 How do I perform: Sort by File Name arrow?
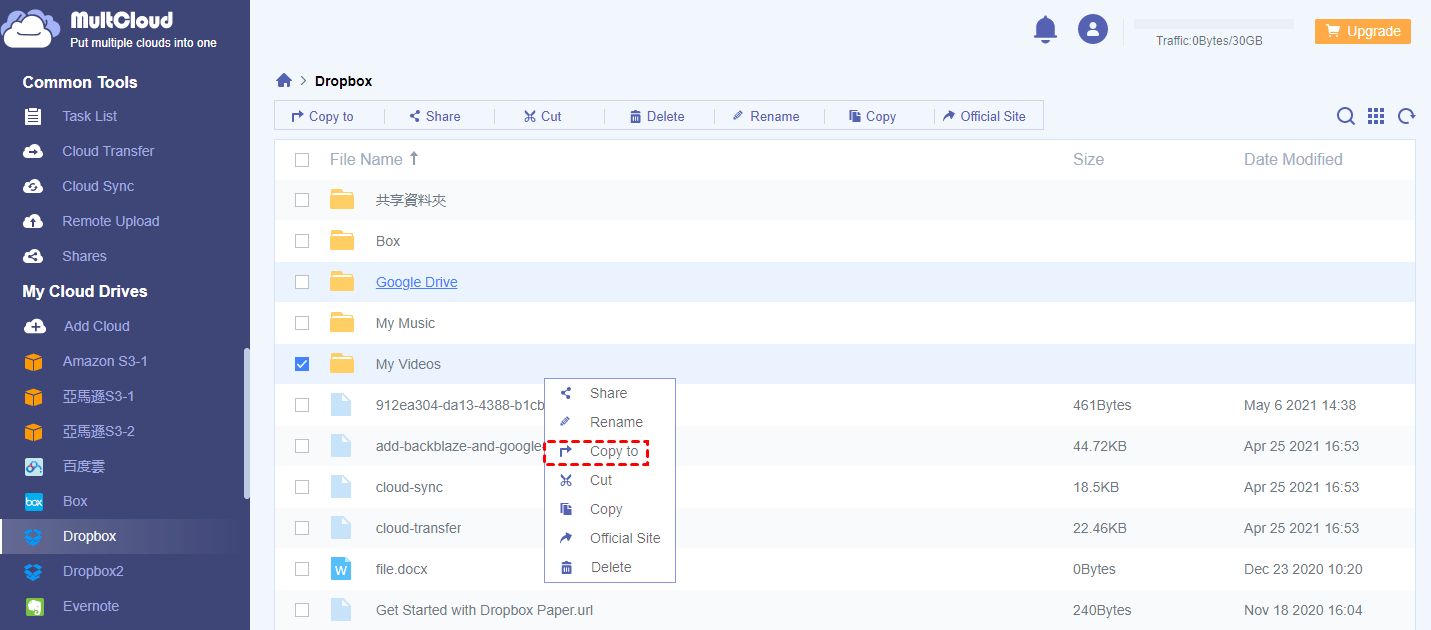(414, 158)
